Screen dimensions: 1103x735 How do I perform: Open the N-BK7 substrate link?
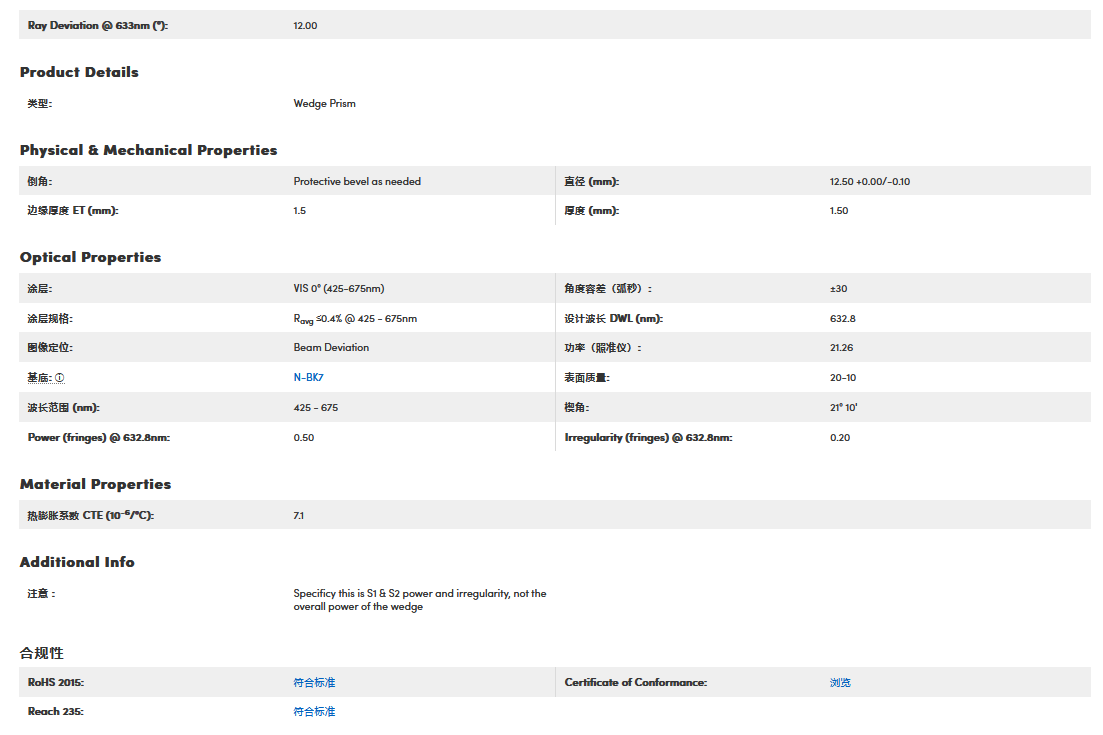click(308, 378)
